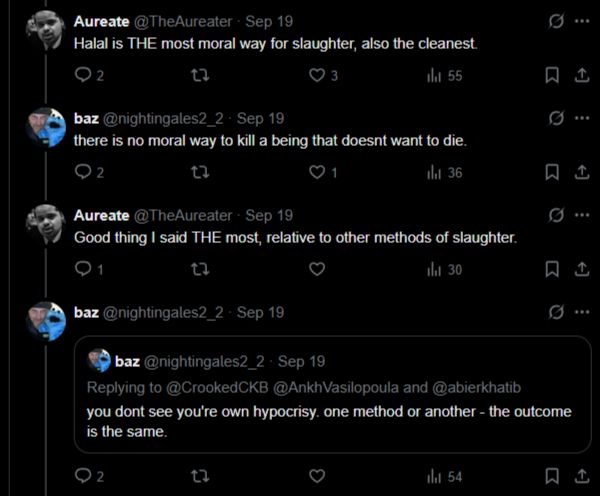The height and width of the screenshot is (496, 600).
Task: Reply to Aureate's Halal slaughter tweet
Action: [83, 75]
